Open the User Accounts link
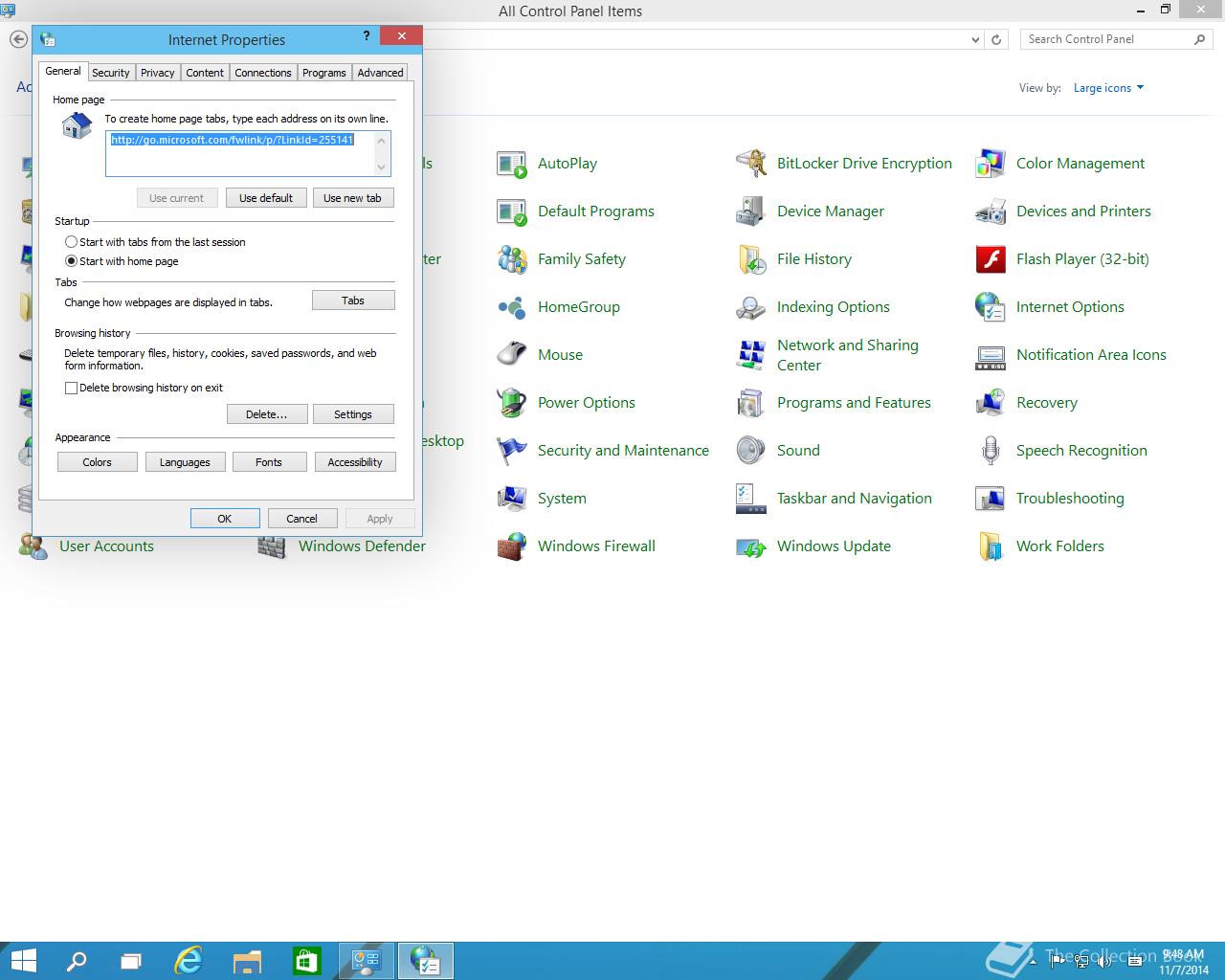The height and width of the screenshot is (980, 1225). (106, 546)
